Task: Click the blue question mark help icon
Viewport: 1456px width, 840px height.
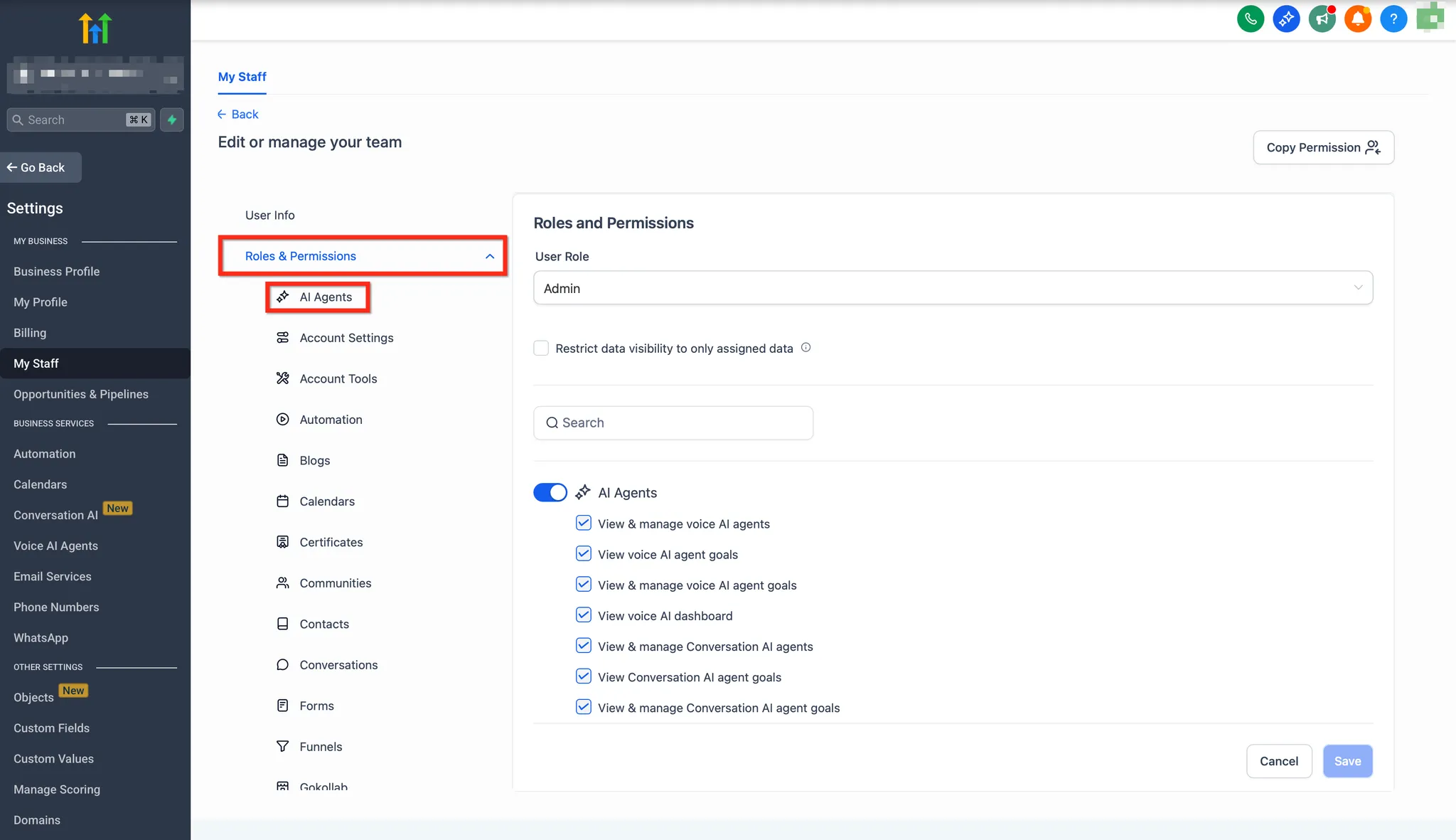Action: [x=1393, y=19]
